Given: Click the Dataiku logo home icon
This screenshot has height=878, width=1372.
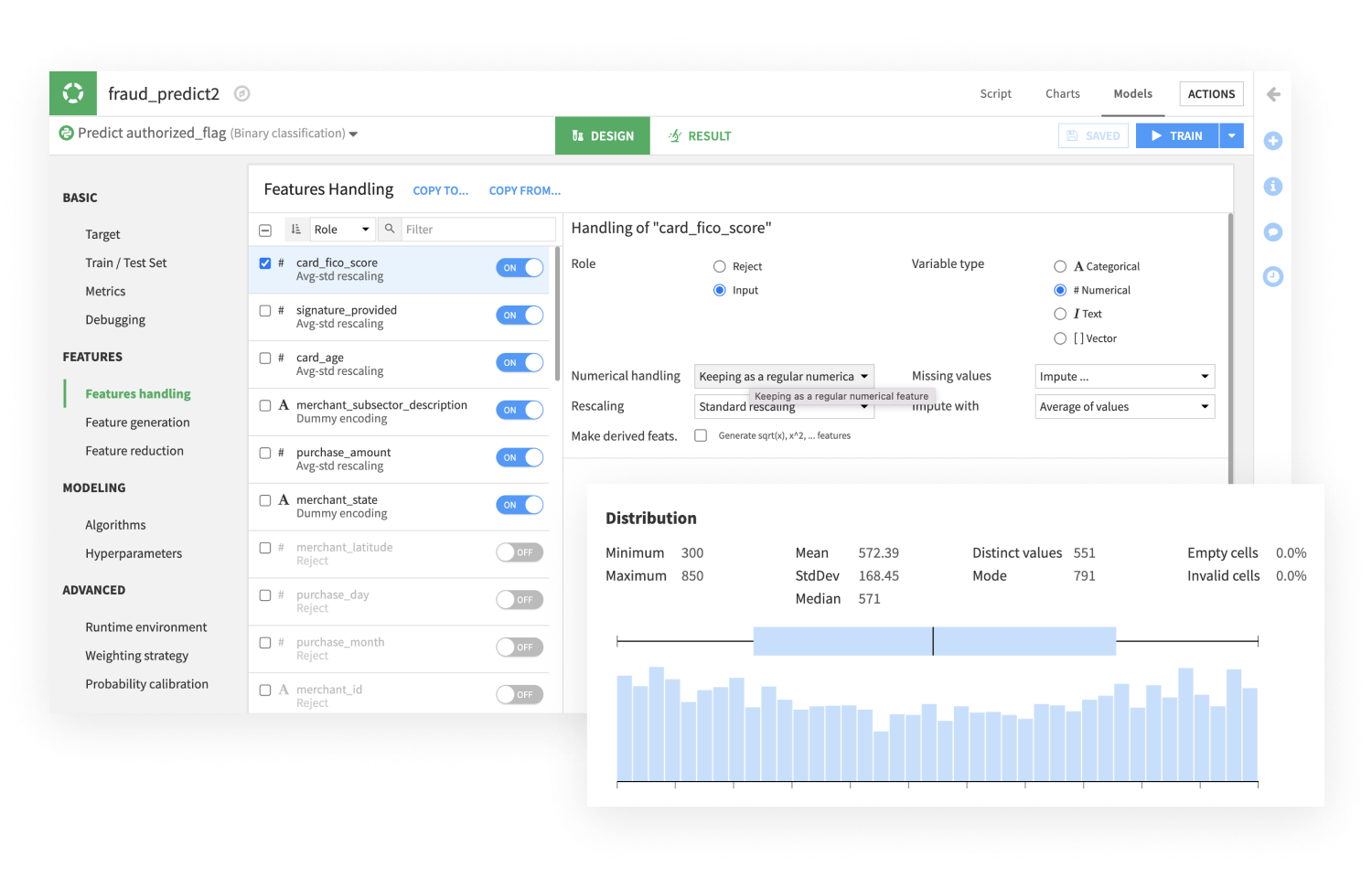Looking at the screenshot, I should coord(73,93).
